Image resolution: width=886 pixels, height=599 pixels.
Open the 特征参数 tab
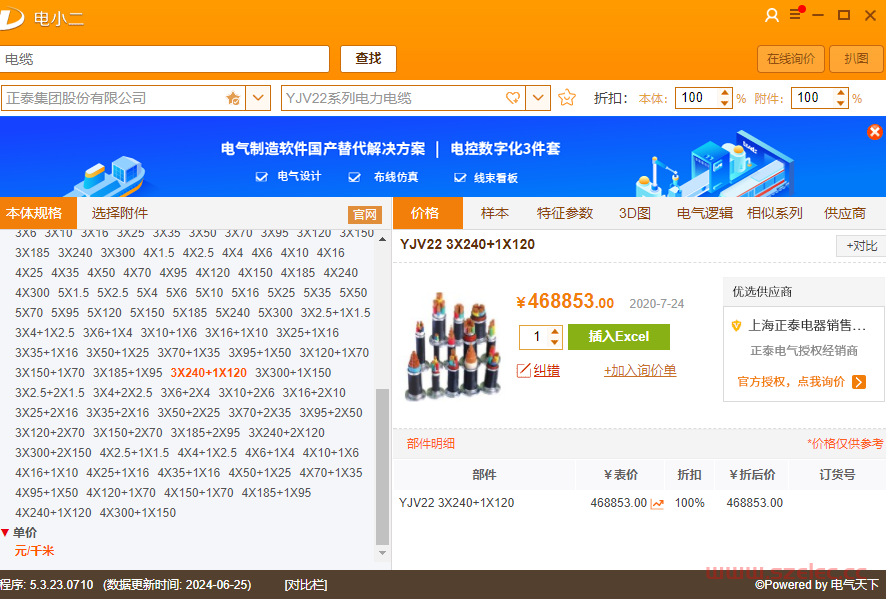pos(564,213)
